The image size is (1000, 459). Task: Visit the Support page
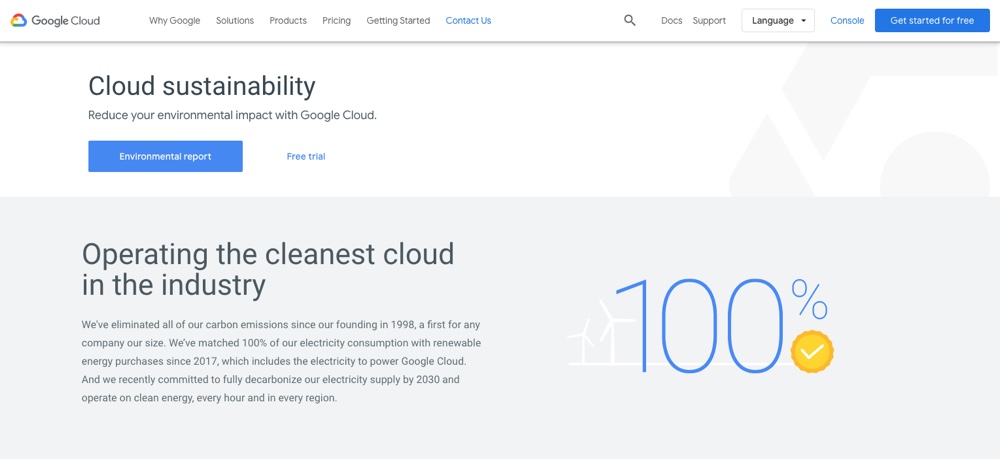pos(709,20)
